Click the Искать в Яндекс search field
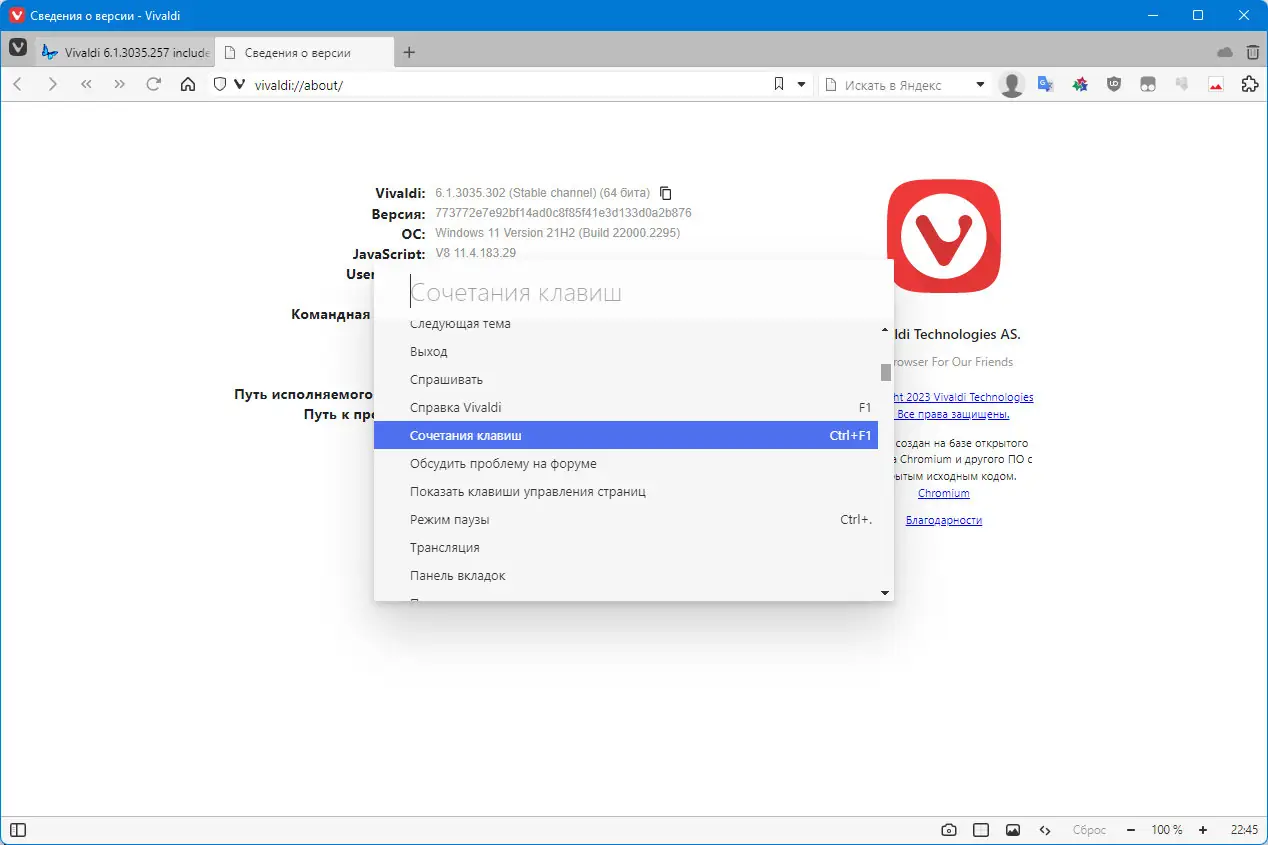Viewport: 1268px width, 845px height. pyautogui.click(x=906, y=85)
